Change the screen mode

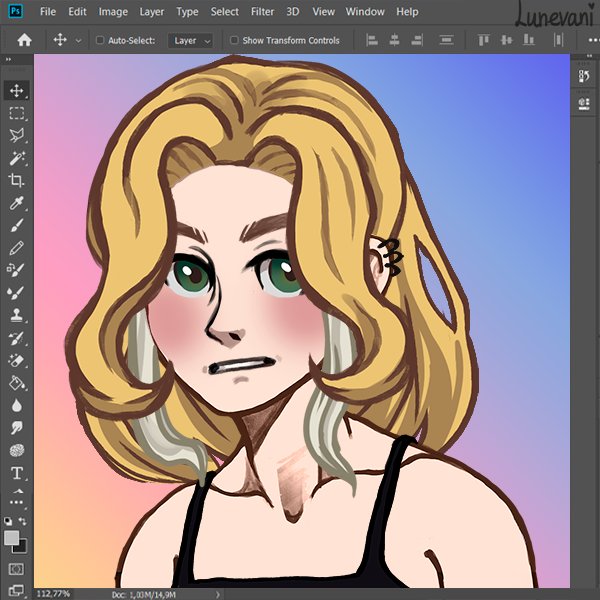point(16,590)
